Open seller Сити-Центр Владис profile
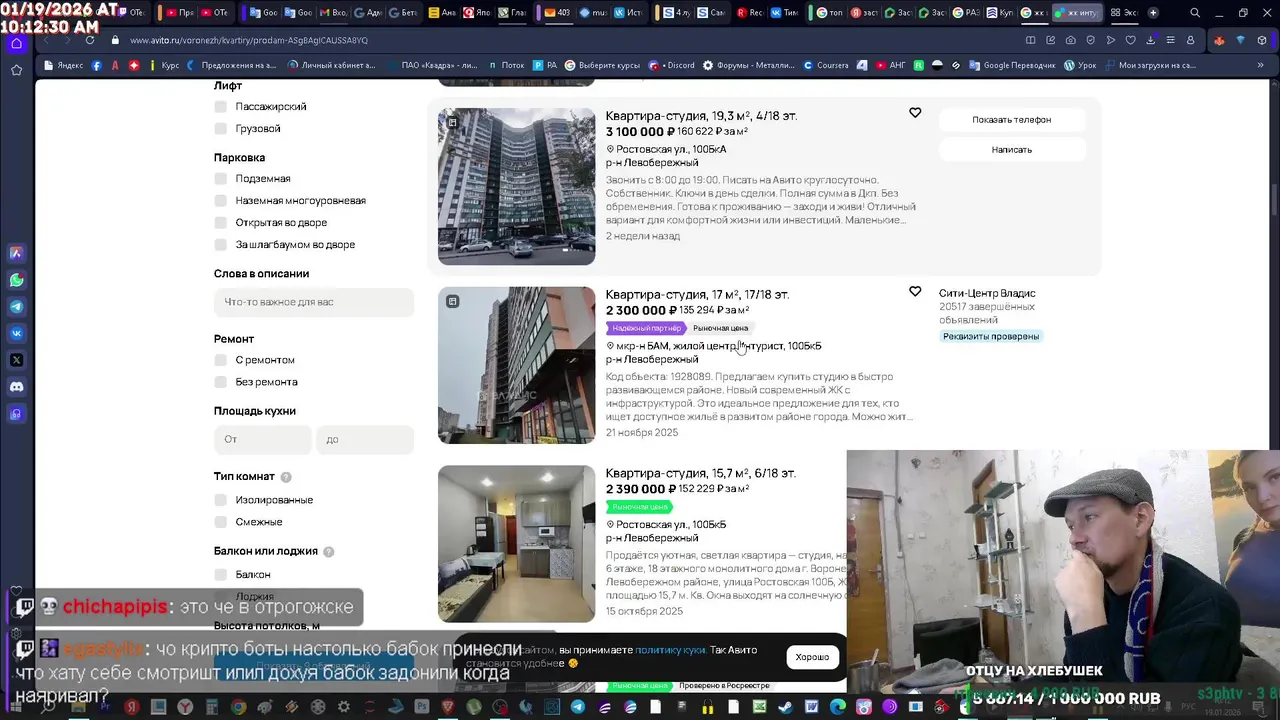1280x720 pixels. 987,293
